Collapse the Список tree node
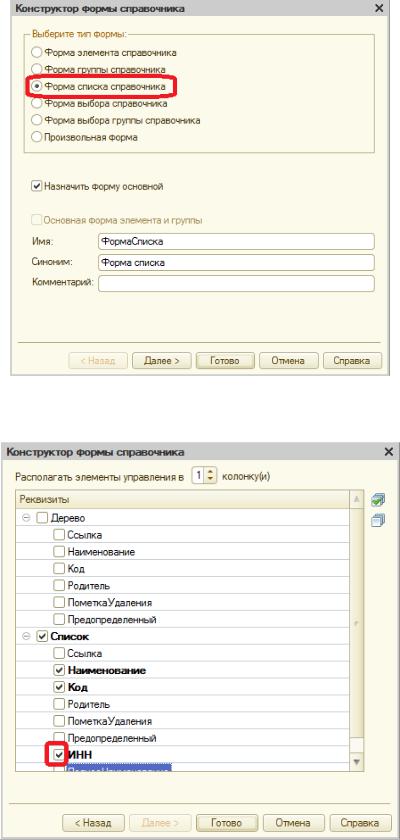400x840 pixels. (x=26, y=637)
